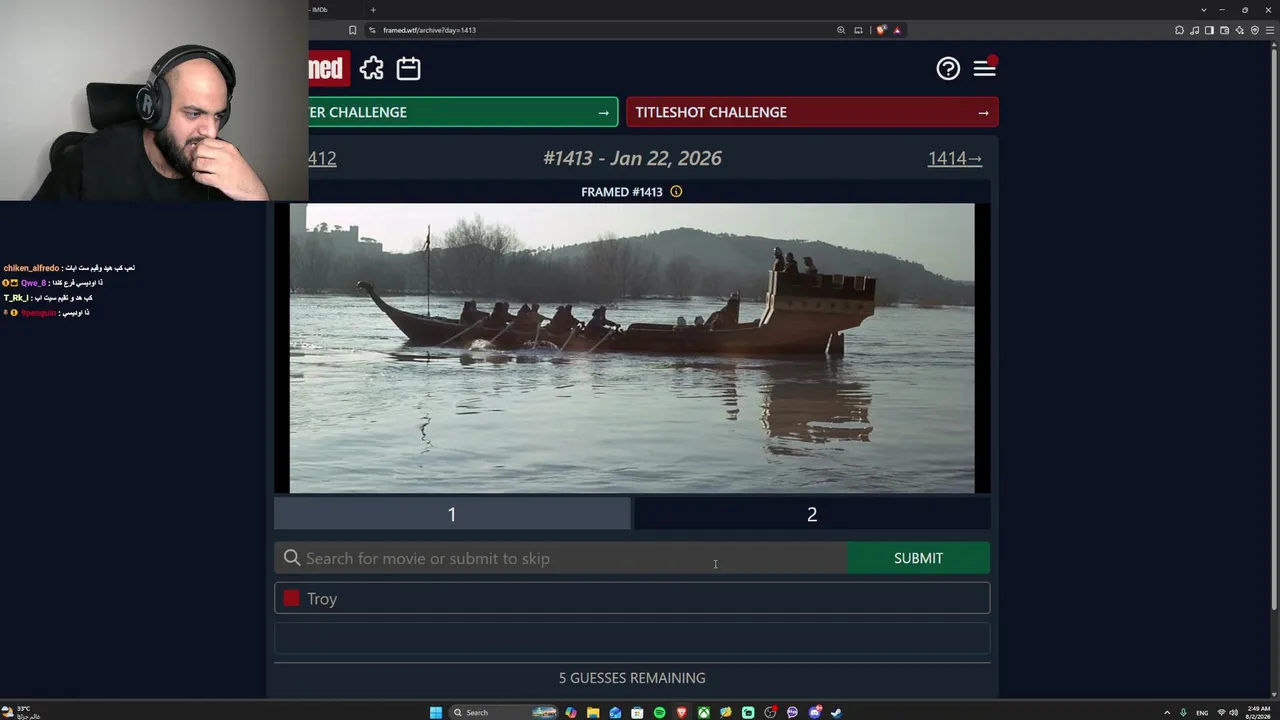Click the "5 GUESSES REMAINING" text
Image resolution: width=1280 pixels, height=720 pixels.
point(632,678)
